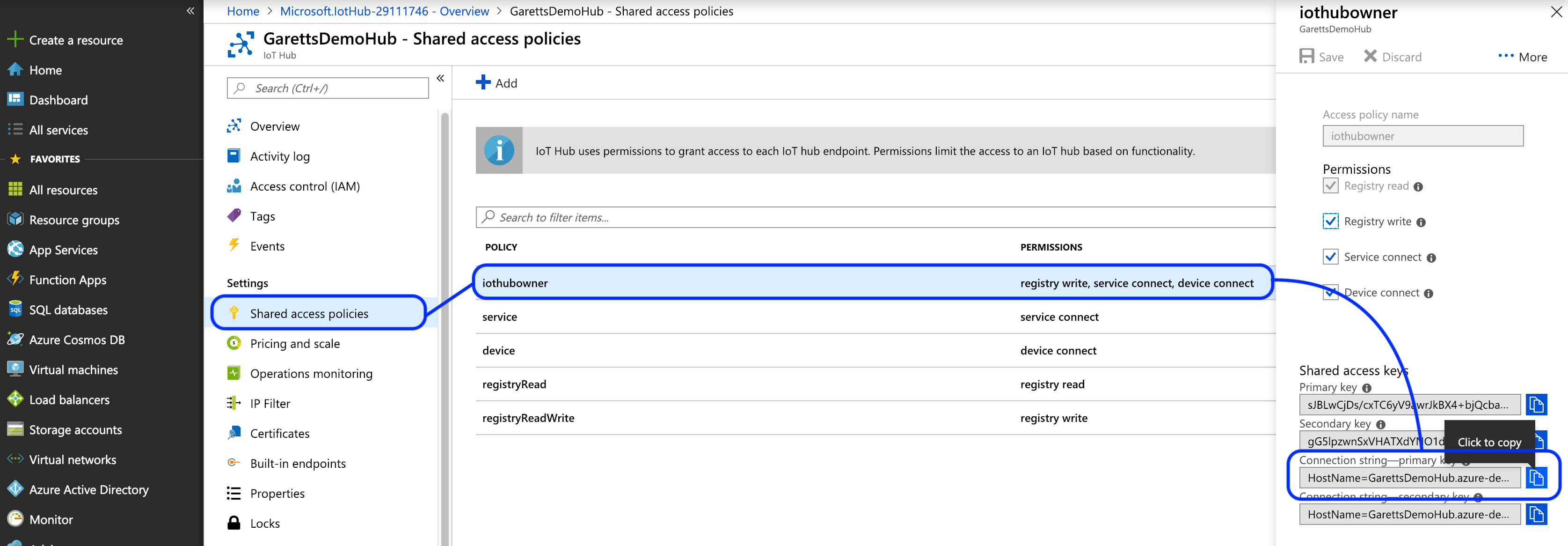Toggle Device connect checkbox

coord(1330,293)
